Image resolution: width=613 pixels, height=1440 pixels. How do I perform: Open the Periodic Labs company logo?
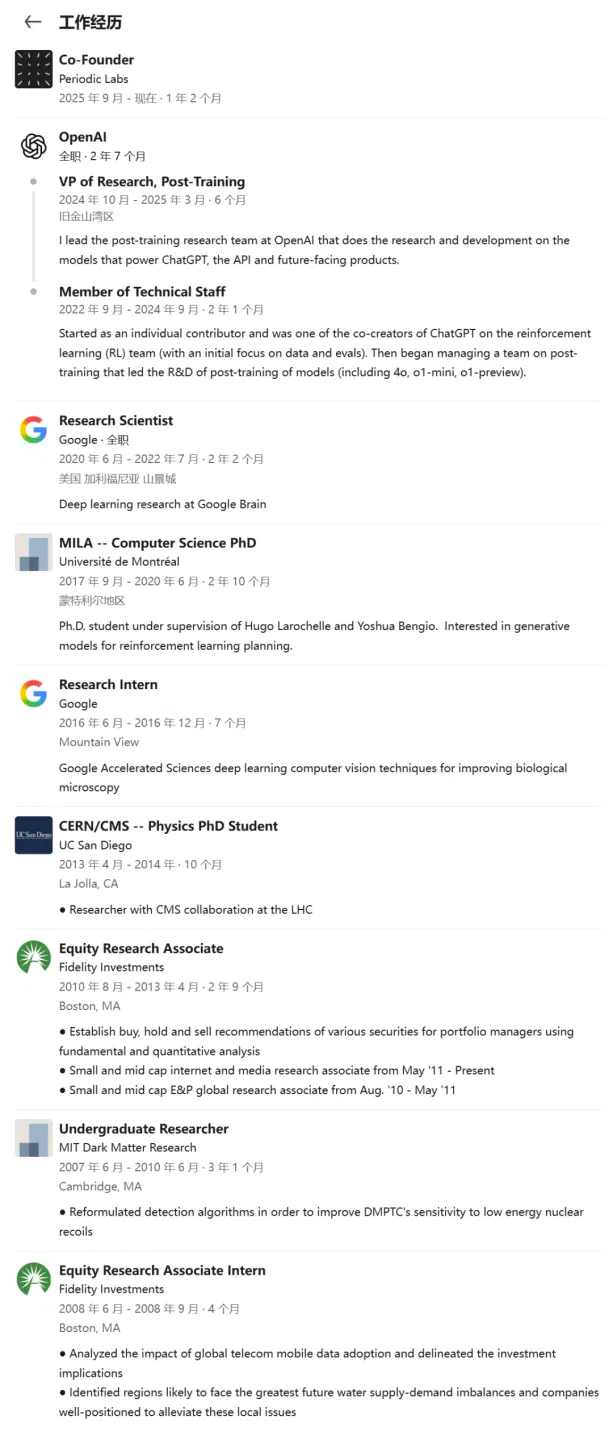click(x=34, y=69)
